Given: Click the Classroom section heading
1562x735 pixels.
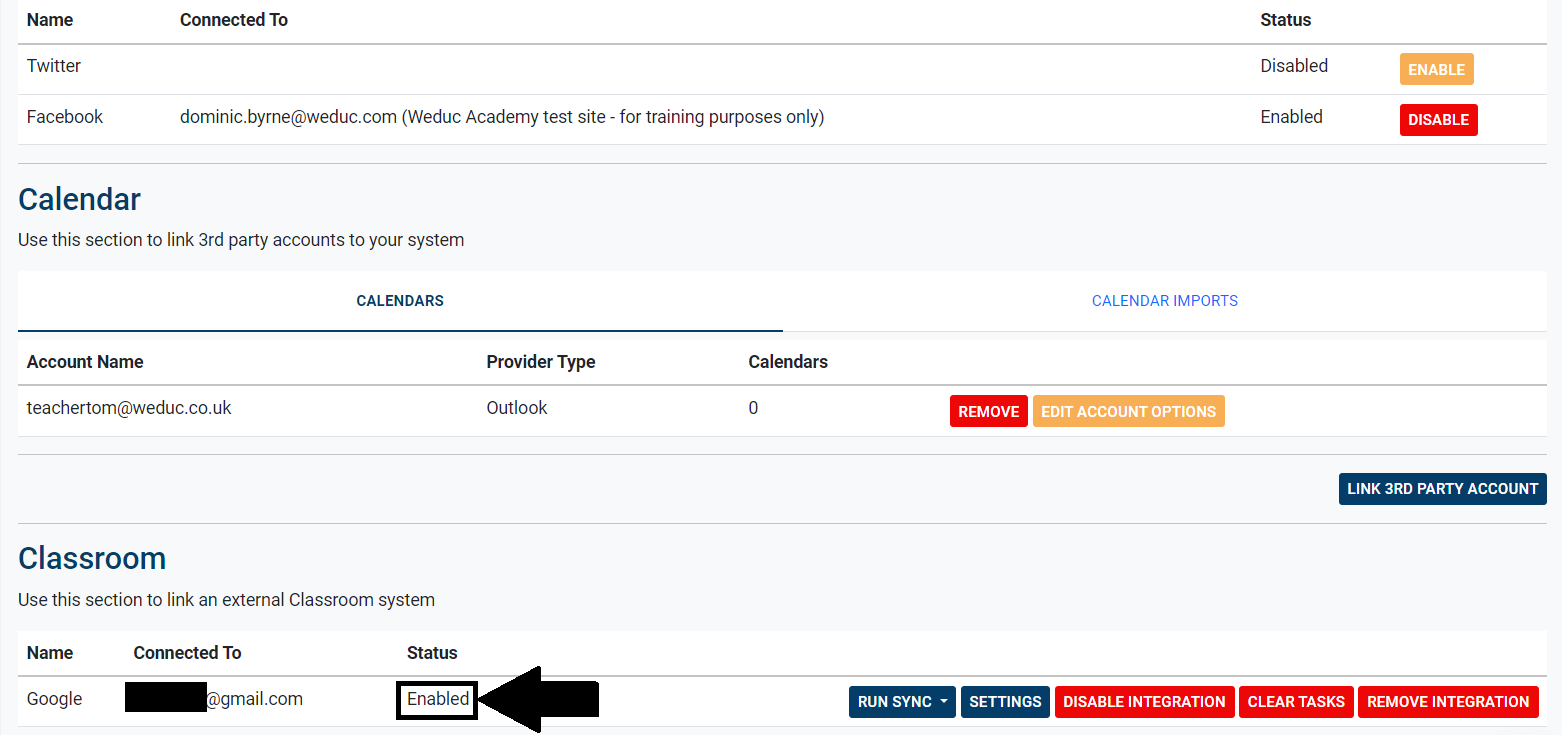Looking at the screenshot, I should 92,558.
